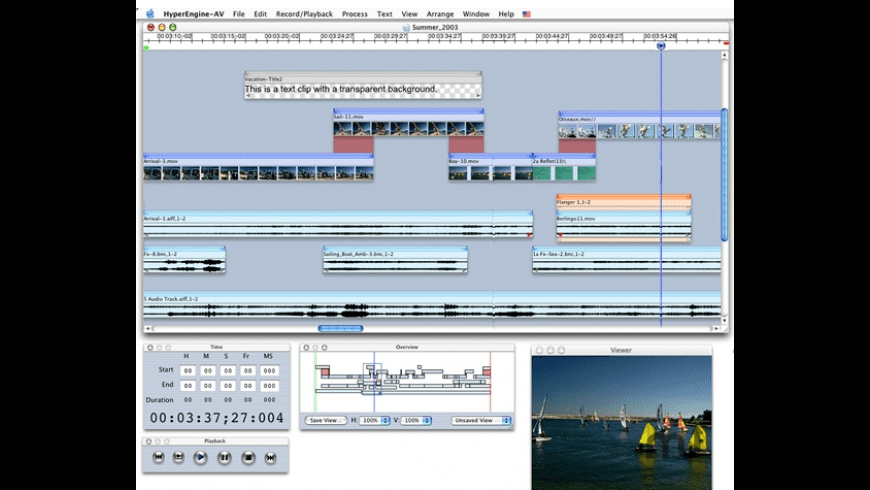Image resolution: width=870 pixels, height=490 pixels.
Task: Open the Process menu
Action: click(x=354, y=14)
